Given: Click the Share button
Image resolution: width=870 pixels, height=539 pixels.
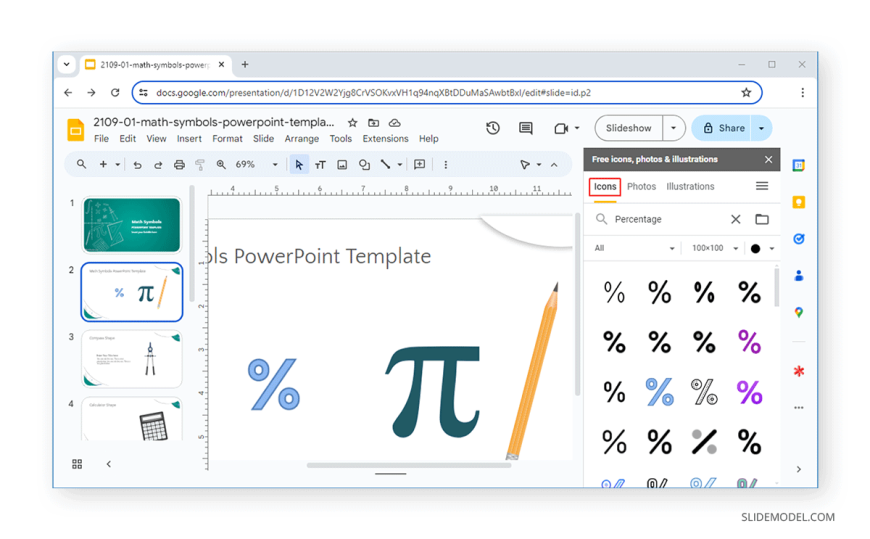Looking at the screenshot, I should click(x=722, y=128).
